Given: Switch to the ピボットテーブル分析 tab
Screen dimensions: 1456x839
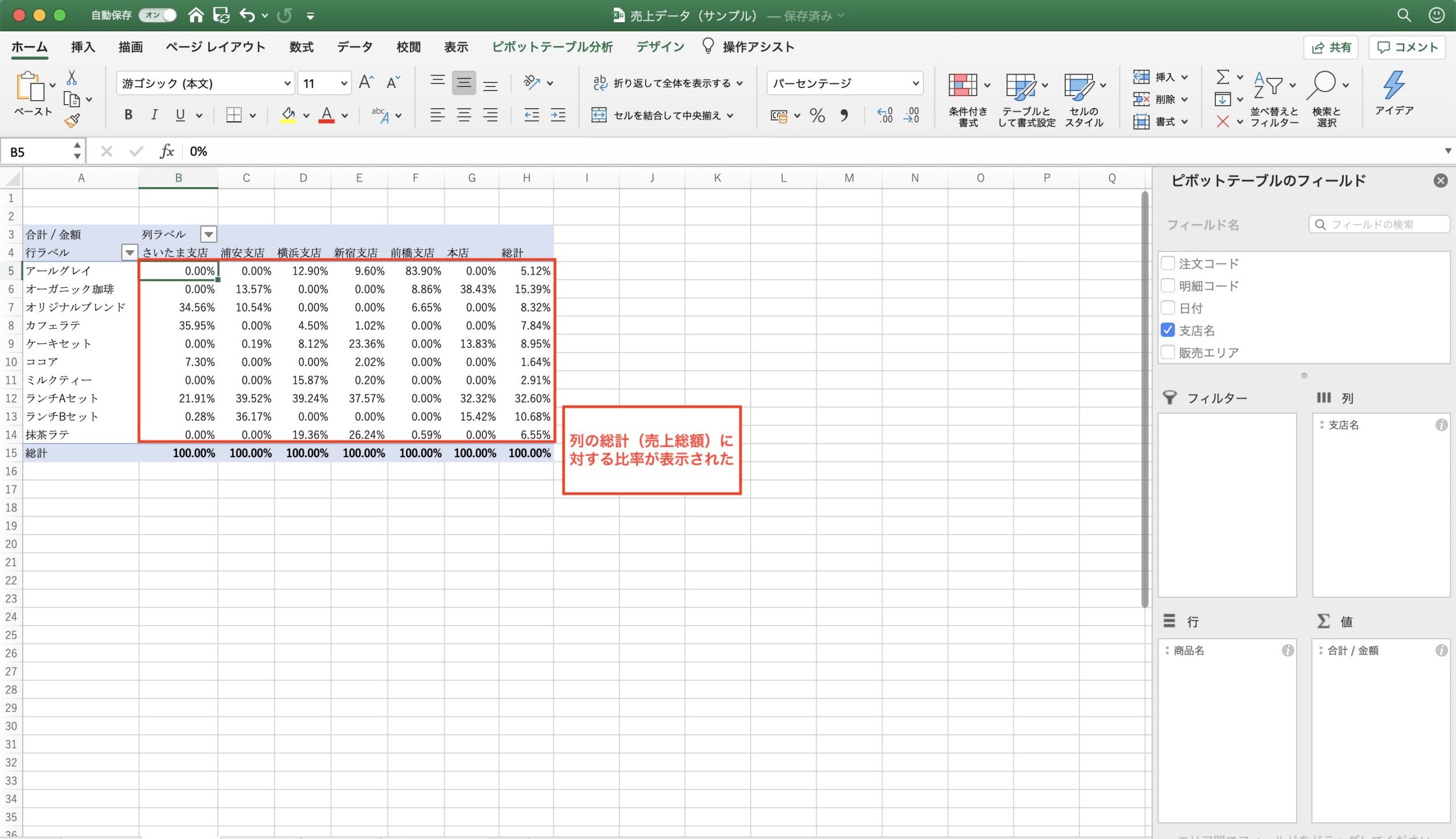Looking at the screenshot, I should tap(552, 47).
